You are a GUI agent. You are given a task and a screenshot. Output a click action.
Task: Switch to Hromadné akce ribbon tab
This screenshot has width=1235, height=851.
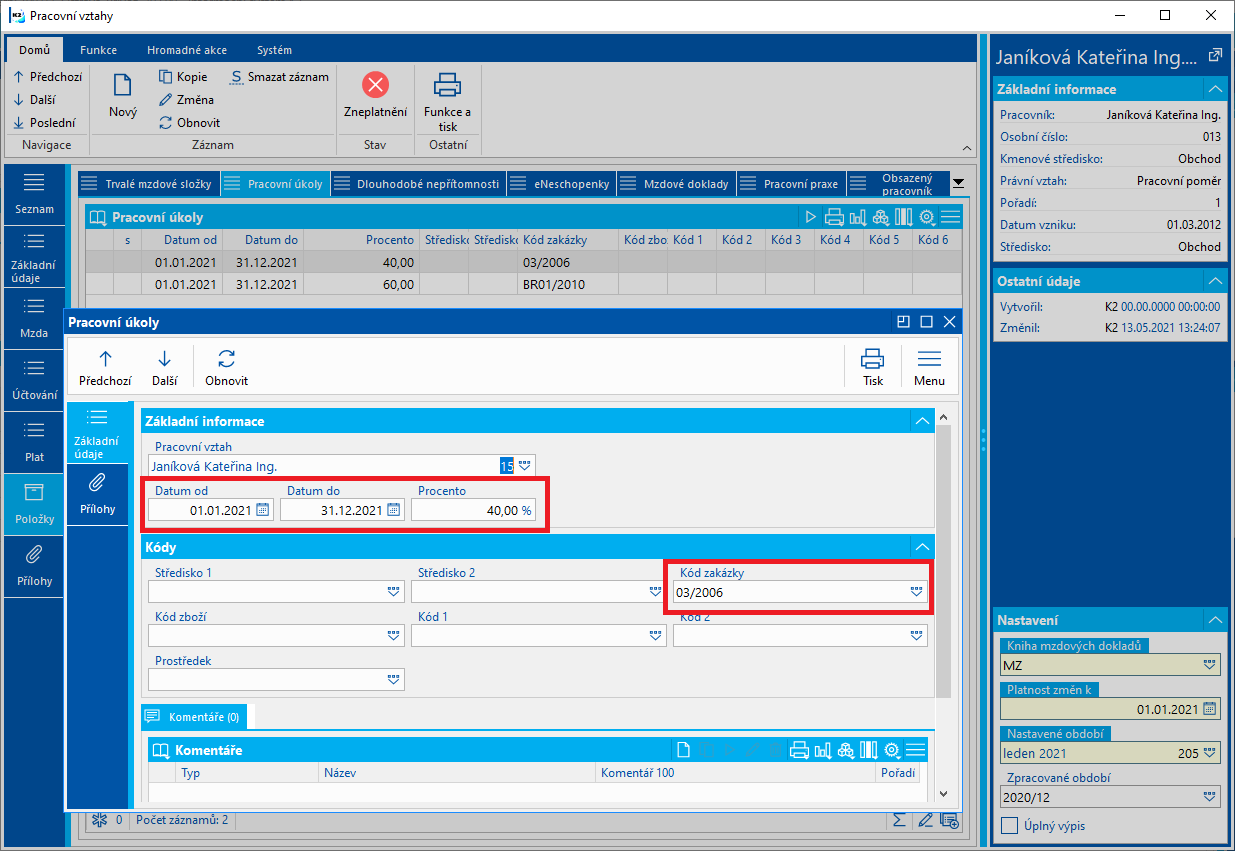187,50
